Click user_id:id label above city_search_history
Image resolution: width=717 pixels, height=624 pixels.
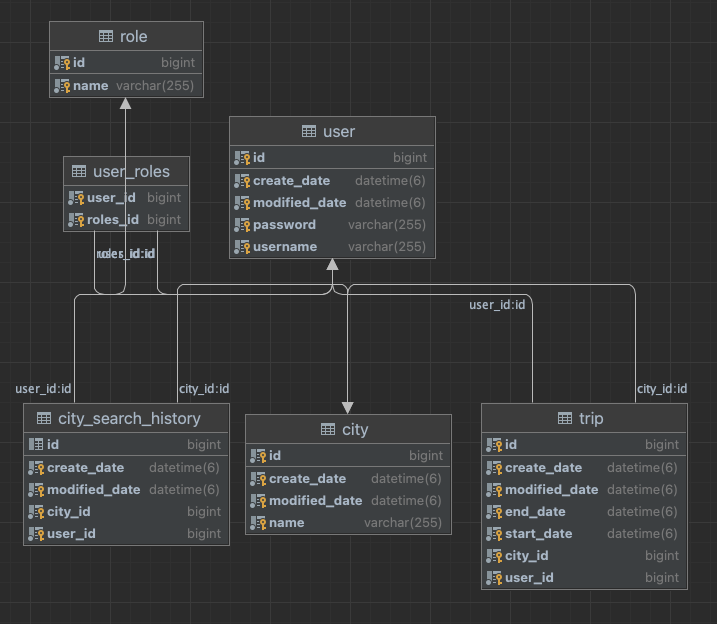[43, 389]
